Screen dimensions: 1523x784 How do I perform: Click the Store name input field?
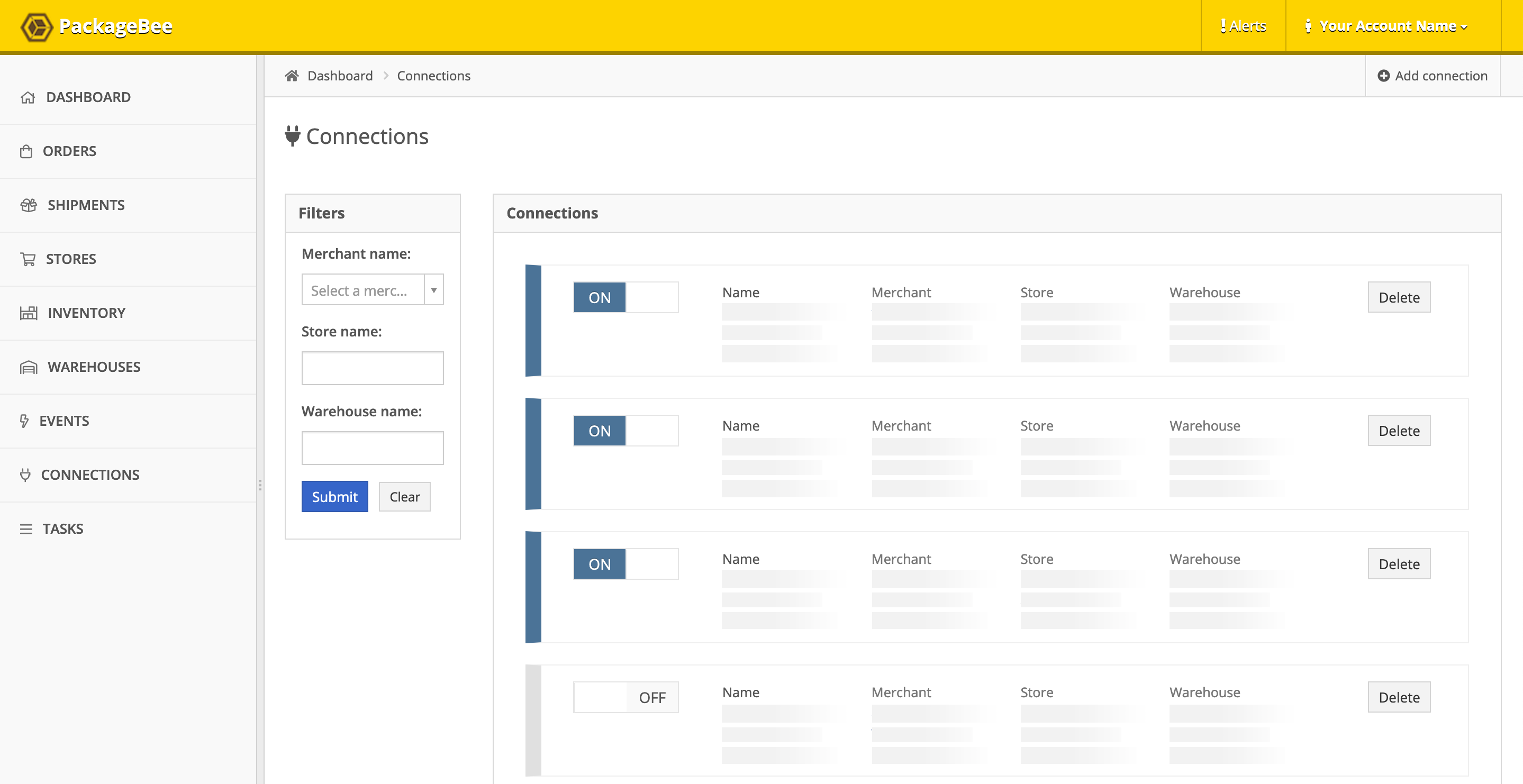tap(373, 368)
